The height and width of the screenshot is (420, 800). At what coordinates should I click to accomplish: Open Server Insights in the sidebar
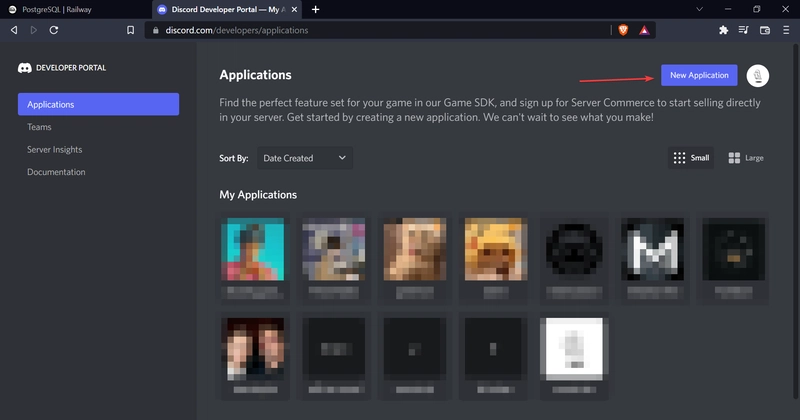coord(55,150)
